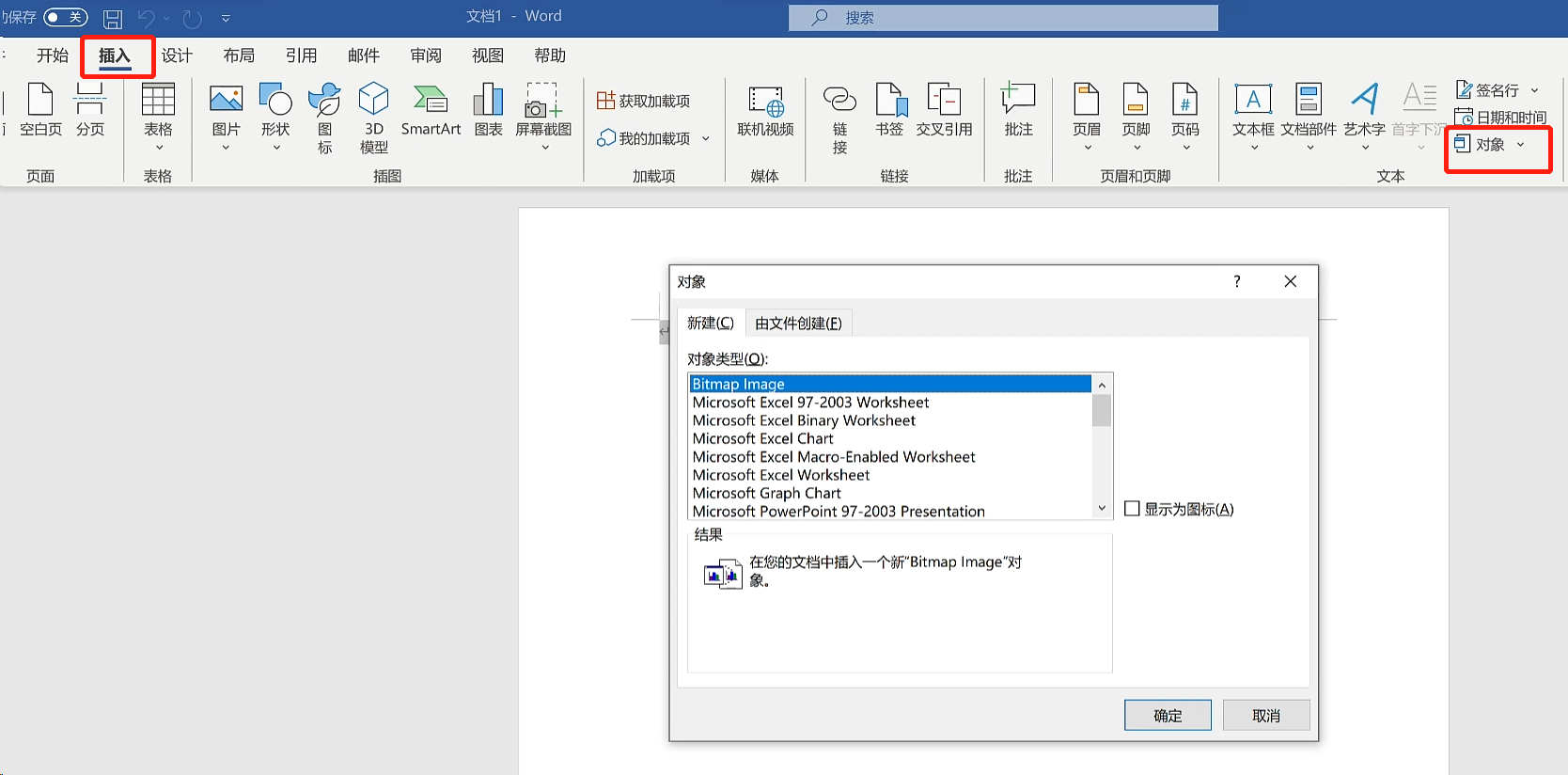Select Microsoft Graph Chart entry

point(889,493)
